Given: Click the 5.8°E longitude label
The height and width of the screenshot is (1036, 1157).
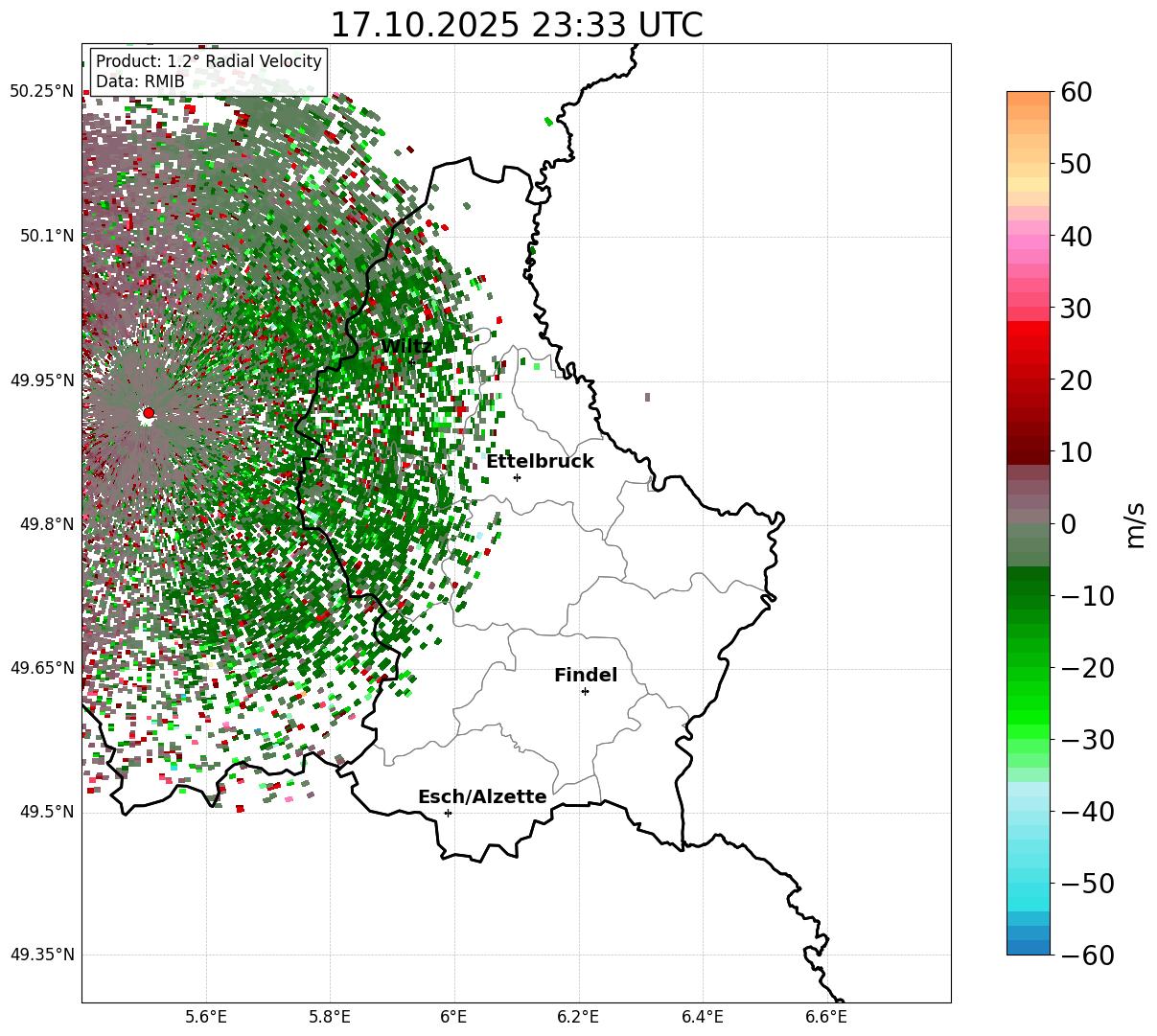Looking at the screenshot, I should (x=330, y=1017).
